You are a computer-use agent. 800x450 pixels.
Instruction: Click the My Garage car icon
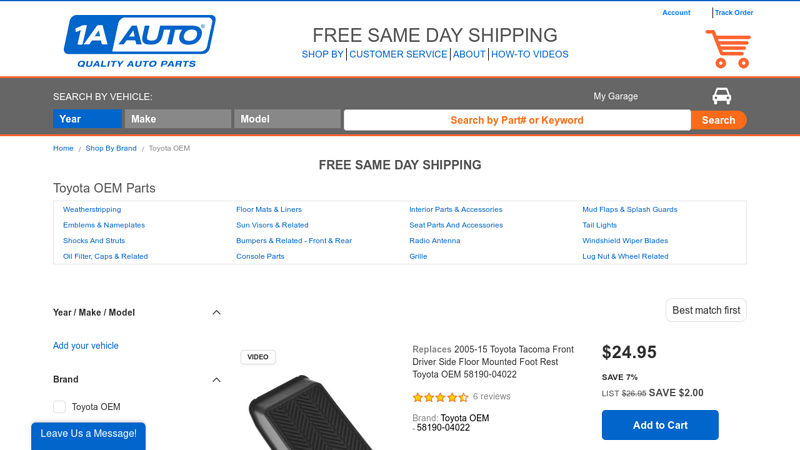coord(721,96)
